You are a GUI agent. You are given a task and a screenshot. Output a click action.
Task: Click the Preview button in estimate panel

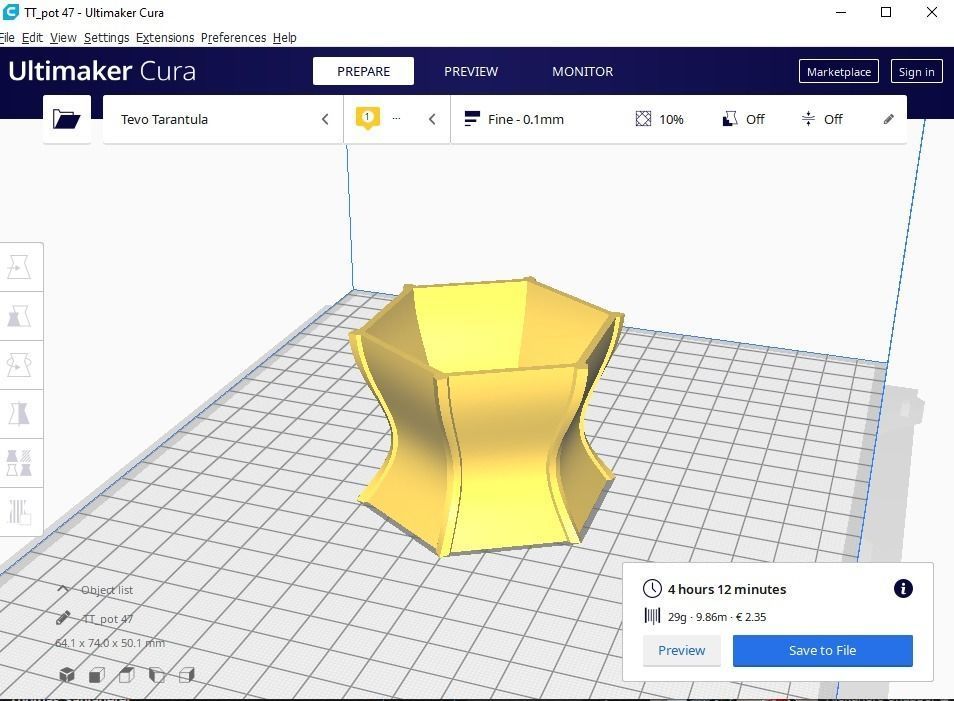point(681,650)
